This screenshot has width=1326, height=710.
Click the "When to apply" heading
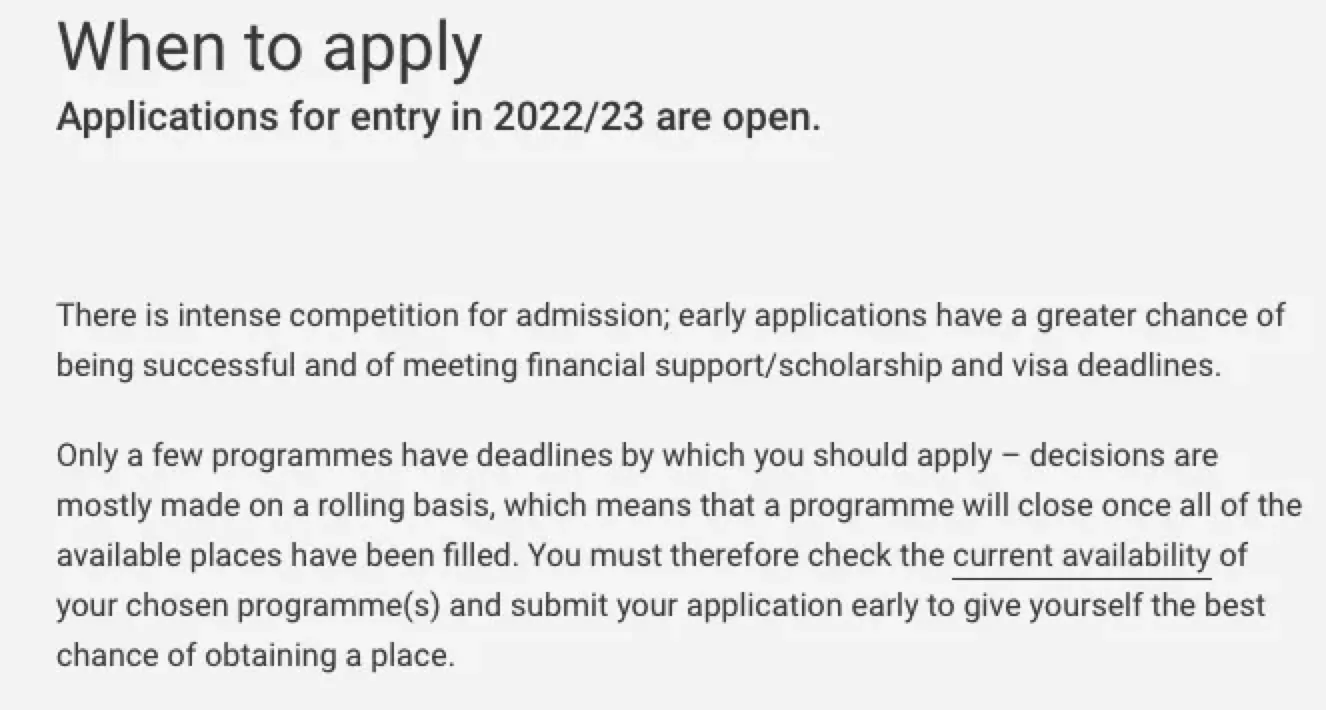pyautogui.click(x=270, y=46)
